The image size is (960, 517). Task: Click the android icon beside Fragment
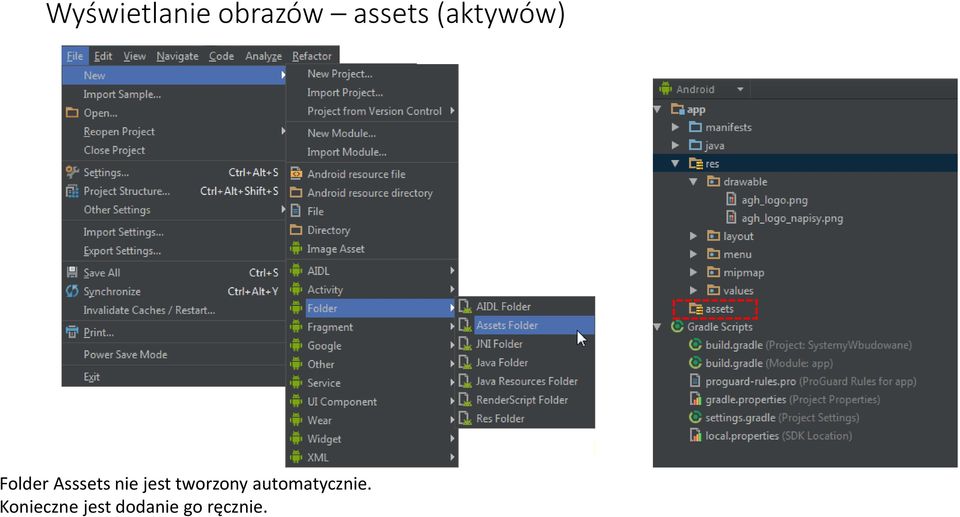pos(296,327)
